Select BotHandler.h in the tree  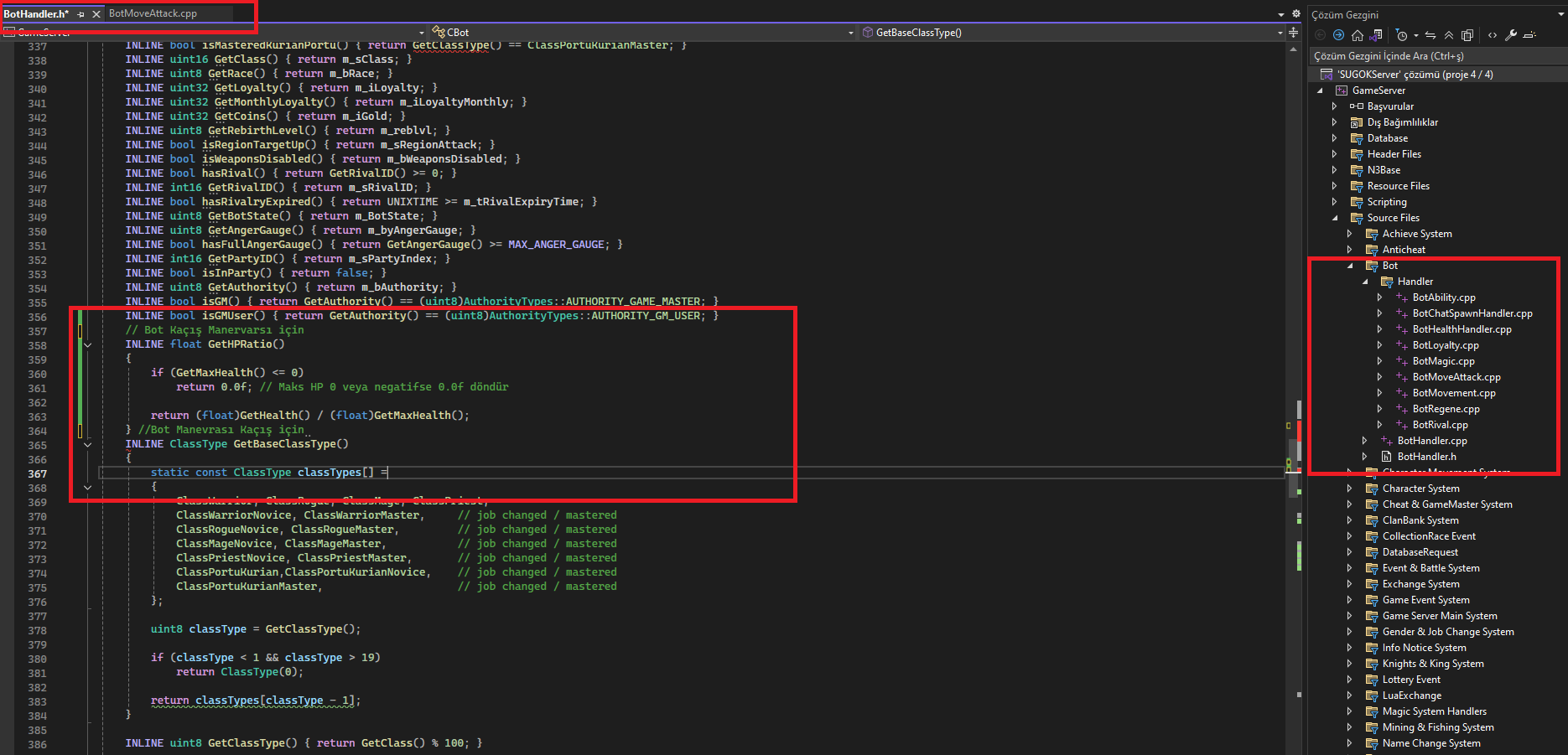[x=1426, y=457]
